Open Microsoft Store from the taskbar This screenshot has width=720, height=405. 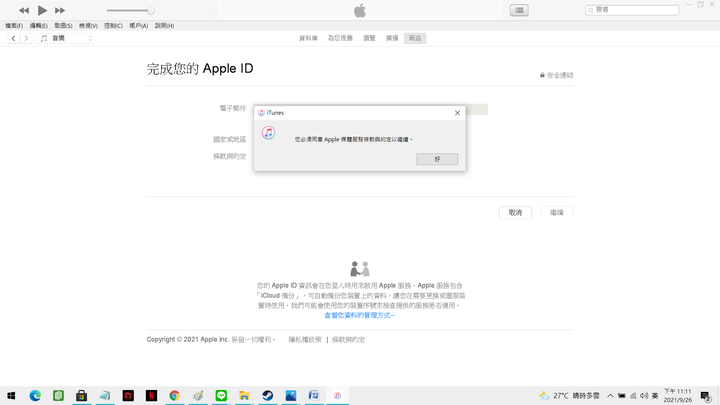coord(82,395)
